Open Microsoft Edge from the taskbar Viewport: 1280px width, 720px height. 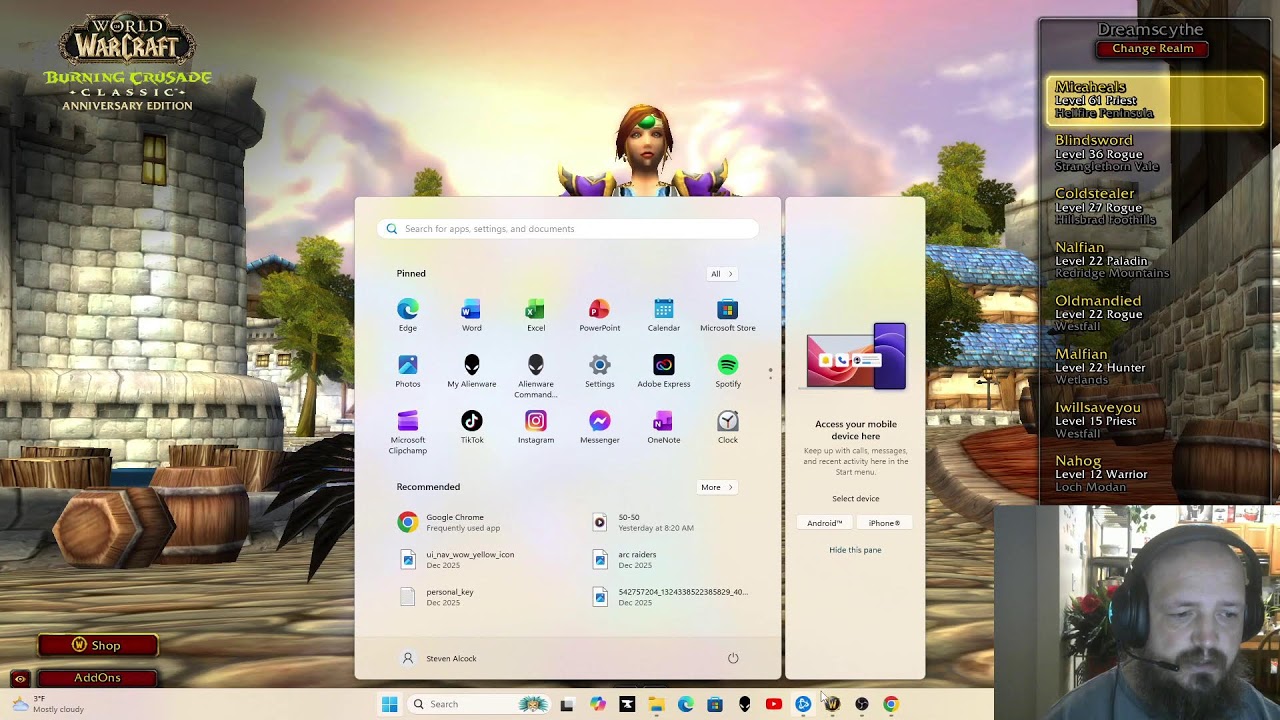(686, 704)
